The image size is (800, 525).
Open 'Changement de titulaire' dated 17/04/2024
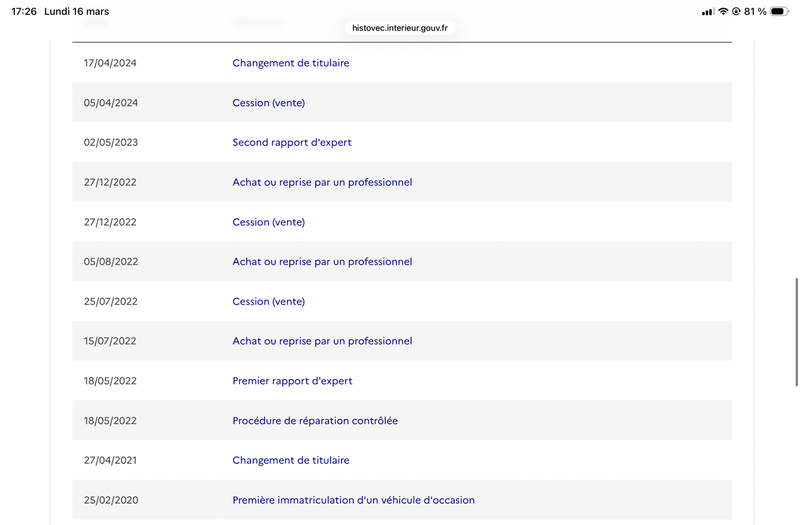(291, 63)
